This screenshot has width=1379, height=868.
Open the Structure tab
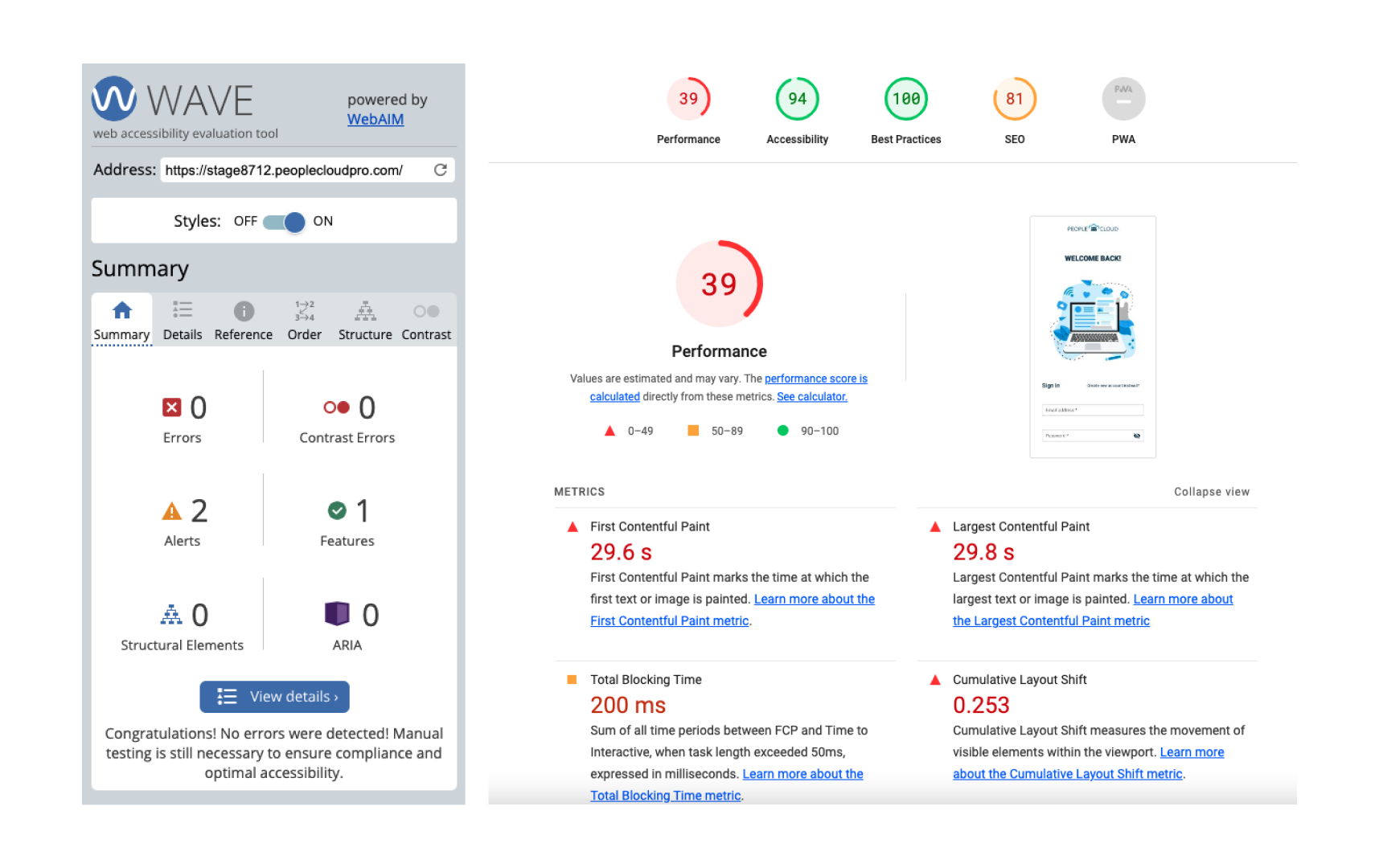(365, 321)
